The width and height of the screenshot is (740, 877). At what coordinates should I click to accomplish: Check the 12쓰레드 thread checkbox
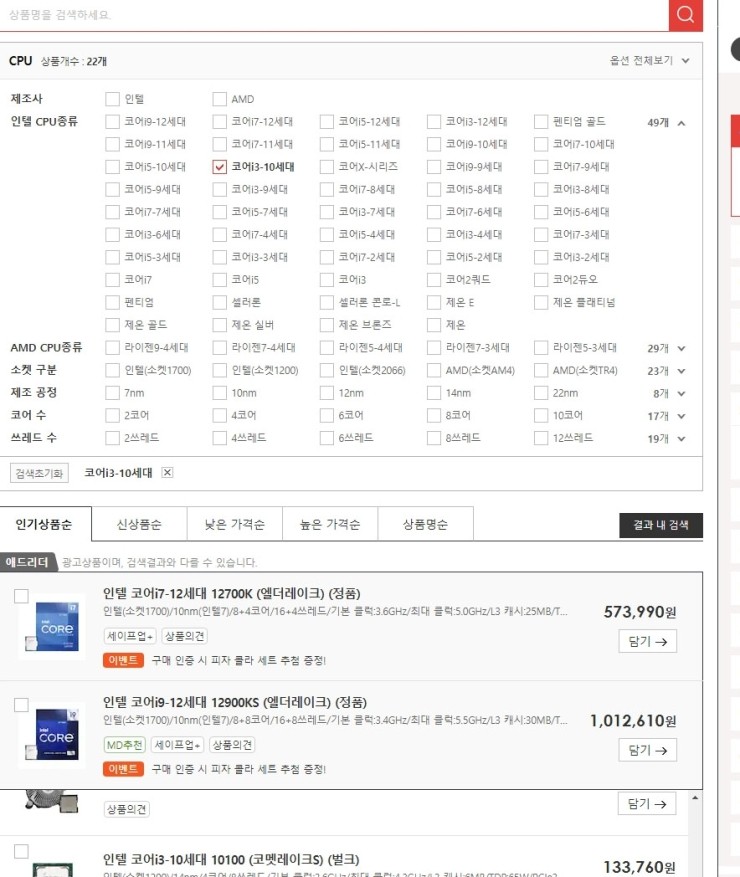541,438
